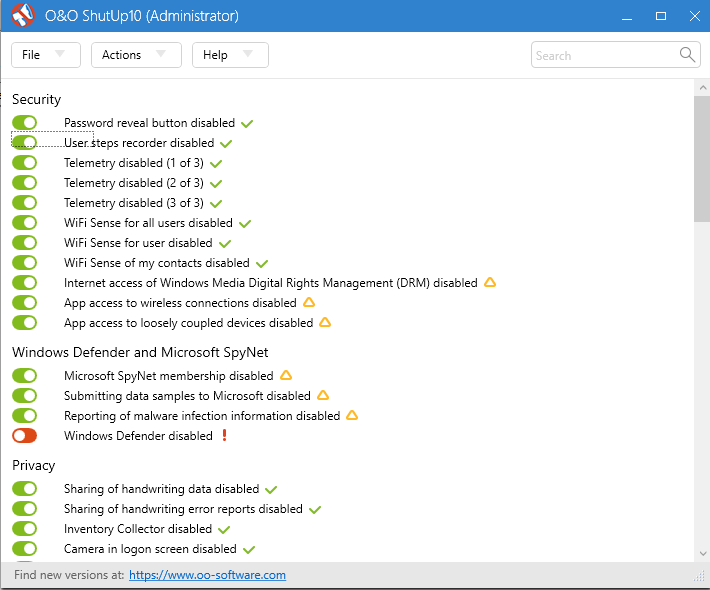This screenshot has width=710, height=590.
Task: Toggle Internet access of Windows Media DRM switch
Action: [24, 283]
